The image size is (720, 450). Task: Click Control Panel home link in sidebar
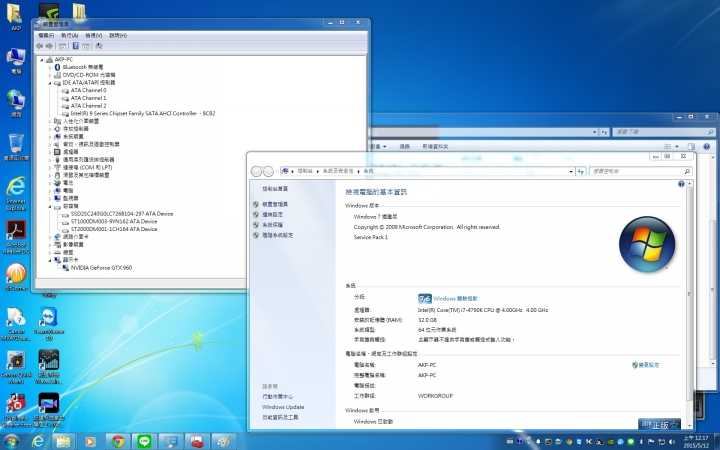275,189
